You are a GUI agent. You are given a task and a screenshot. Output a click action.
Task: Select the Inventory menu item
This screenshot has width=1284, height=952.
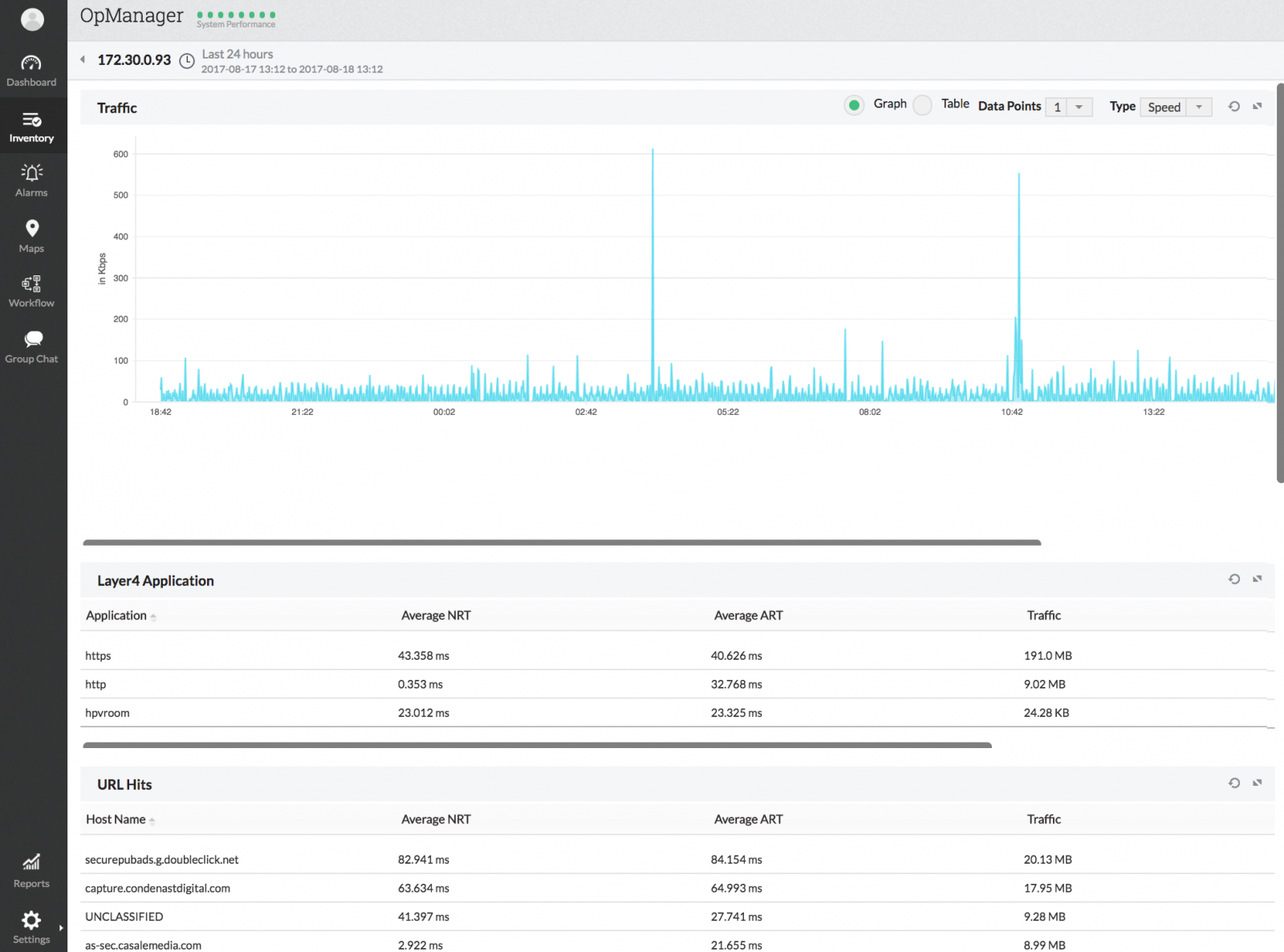point(31,127)
